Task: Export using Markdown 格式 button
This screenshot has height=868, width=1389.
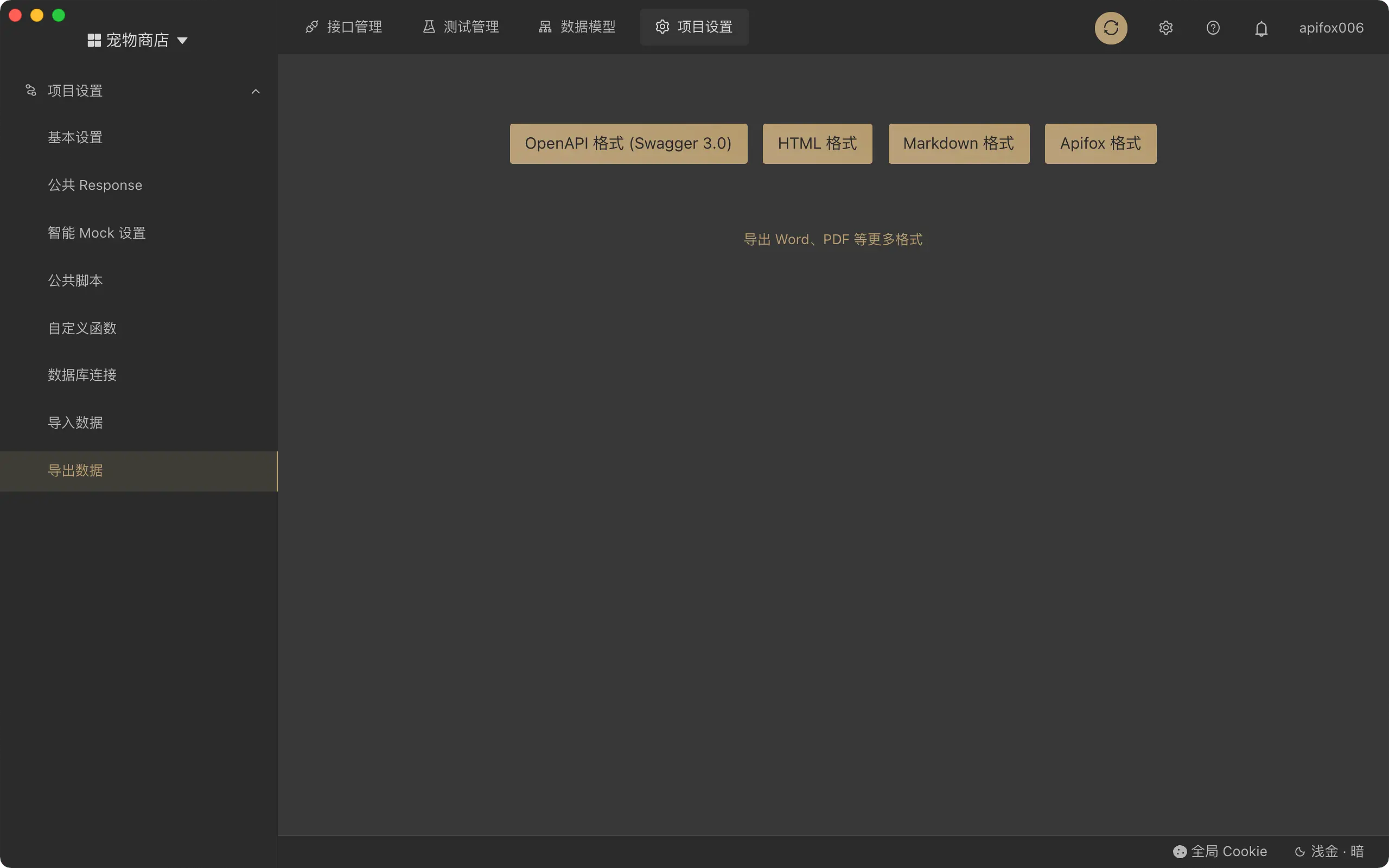Action: (x=959, y=144)
